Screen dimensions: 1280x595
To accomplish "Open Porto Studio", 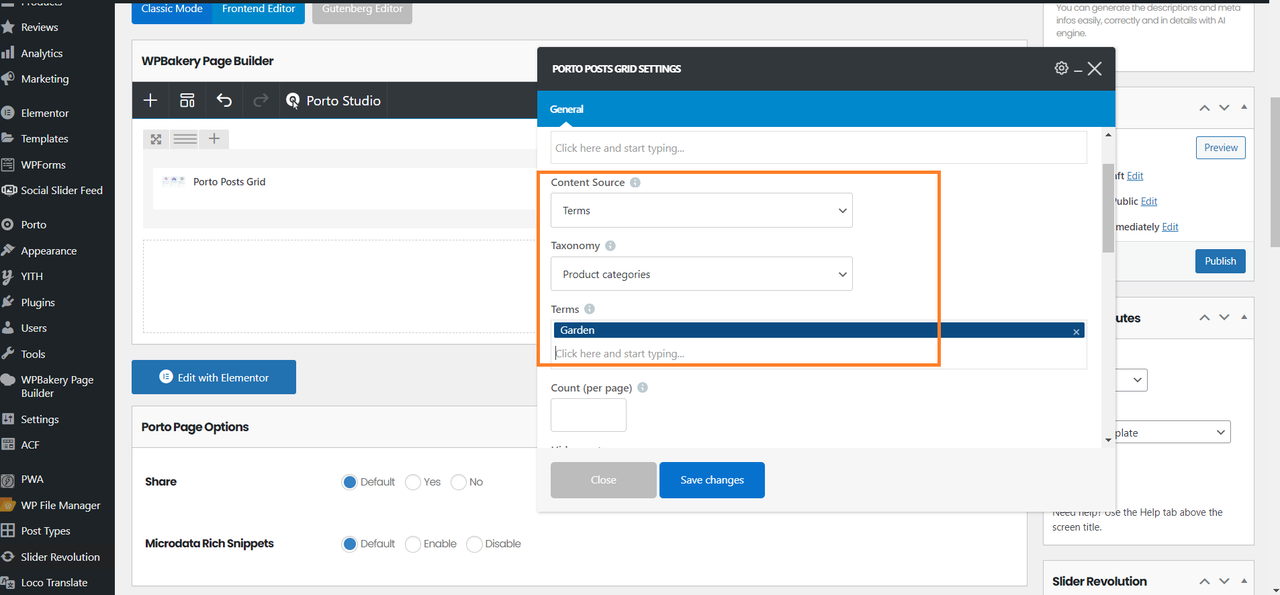I will point(333,100).
